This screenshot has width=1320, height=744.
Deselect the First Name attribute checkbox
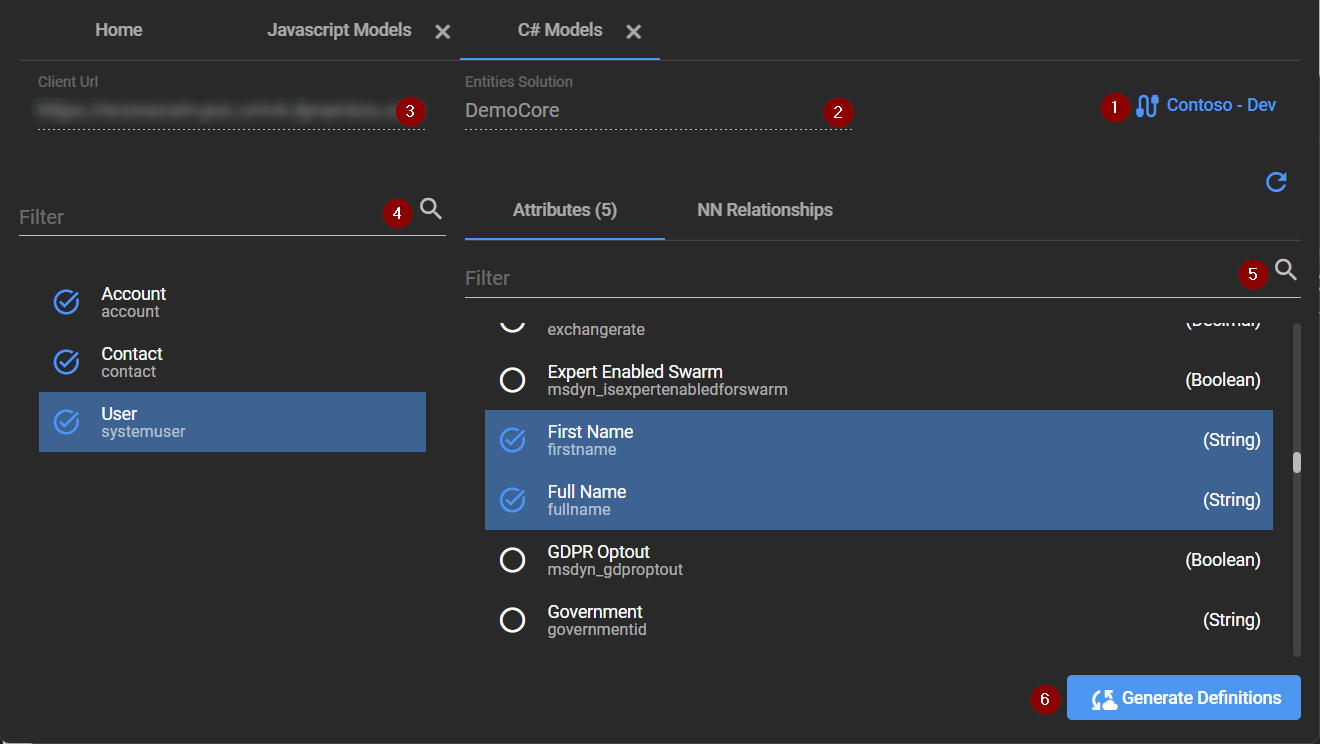click(x=512, y=440)
